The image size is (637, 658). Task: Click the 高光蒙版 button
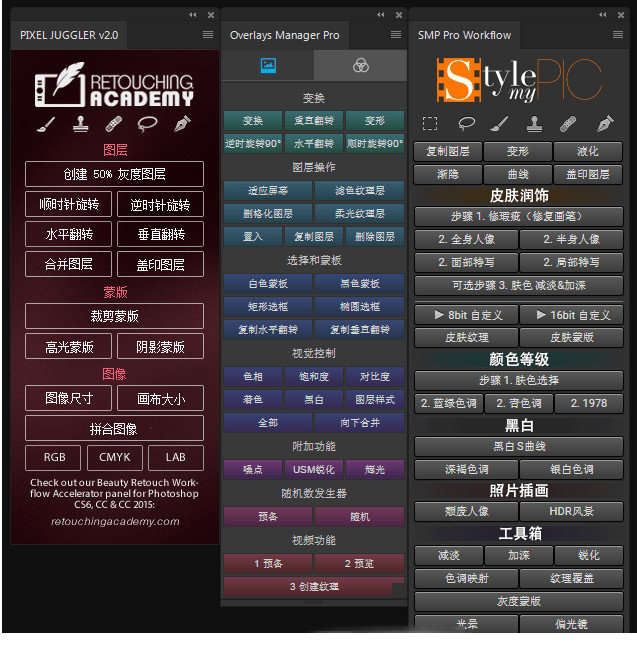(x=68, y=346)
